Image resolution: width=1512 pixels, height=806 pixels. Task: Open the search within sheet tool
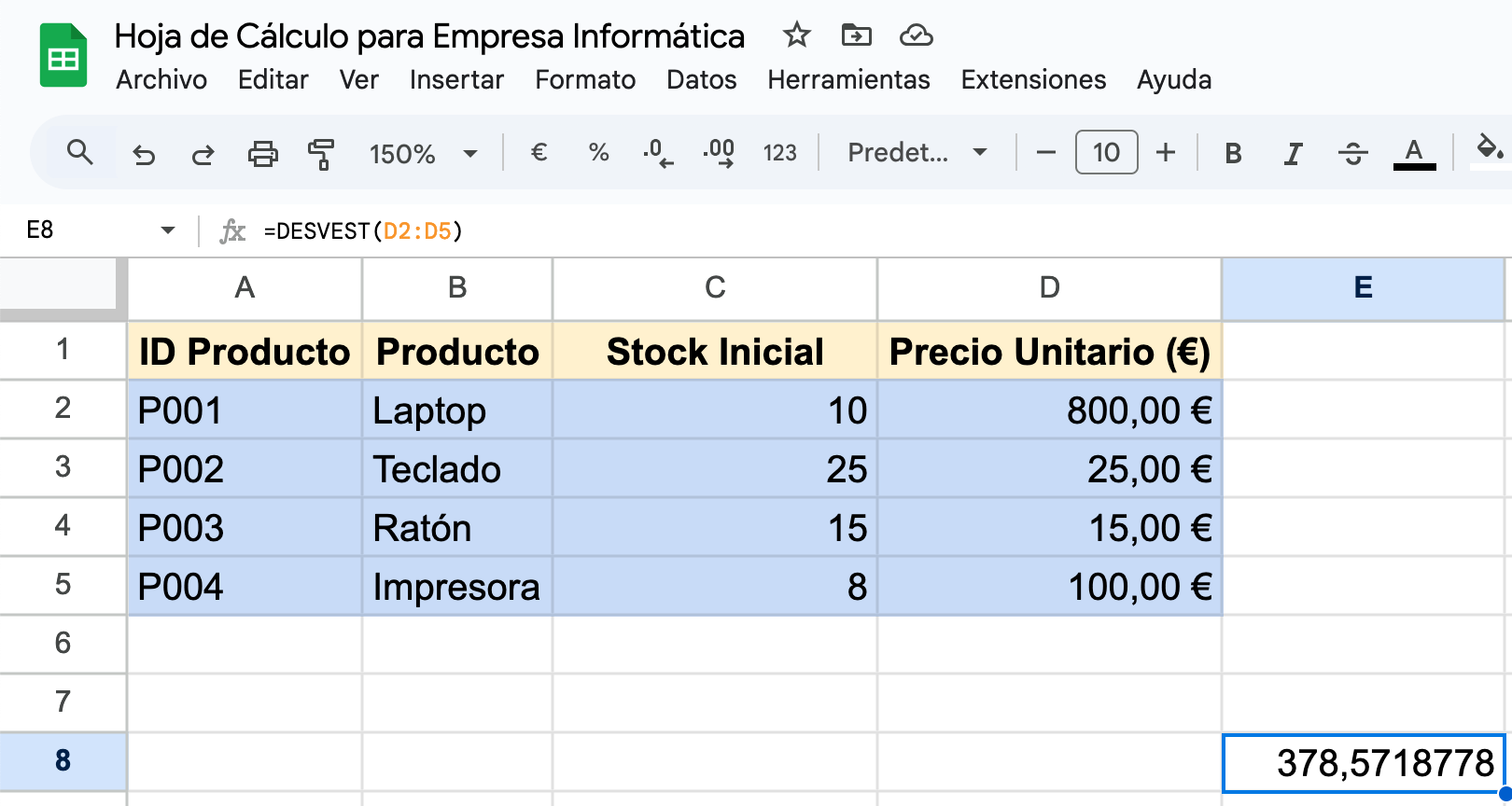click(80, 153)
